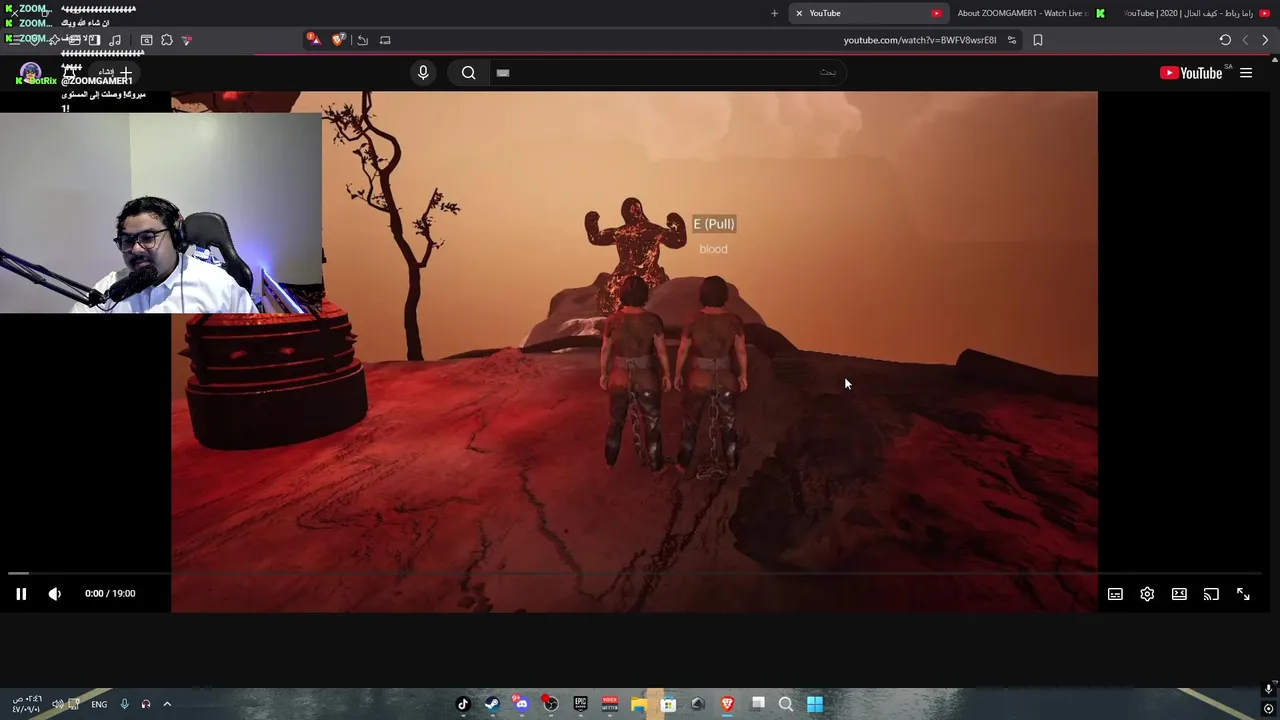The height and width of the screenshot is (720, 1280).
Task: Click the YouTube search magnifier button
Action: pos(468,72)
